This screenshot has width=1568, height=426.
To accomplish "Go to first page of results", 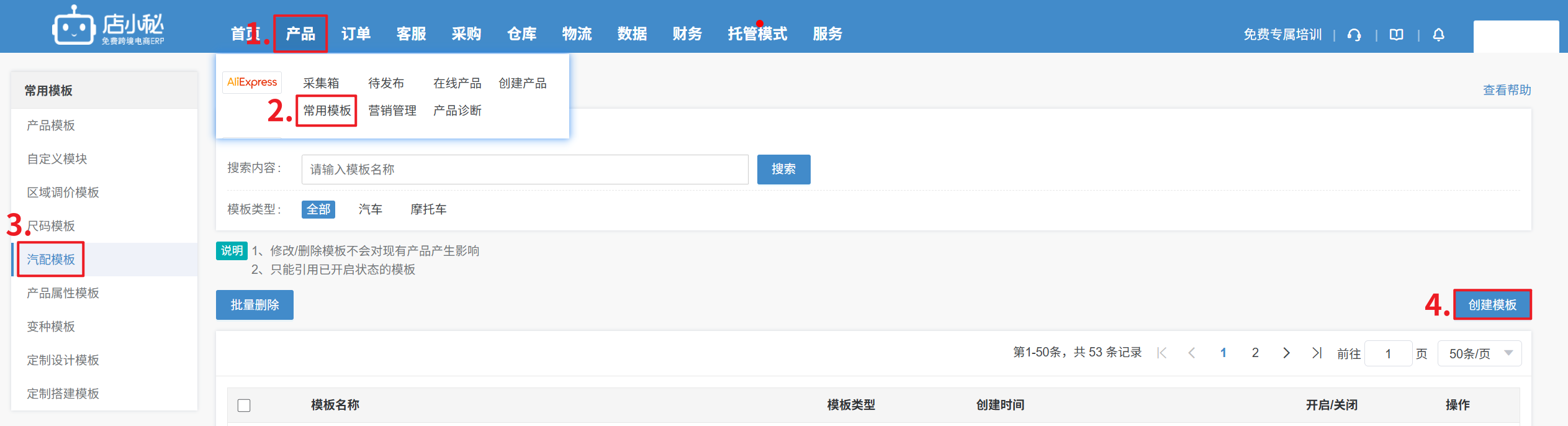I will click(x=1162, y=353).
